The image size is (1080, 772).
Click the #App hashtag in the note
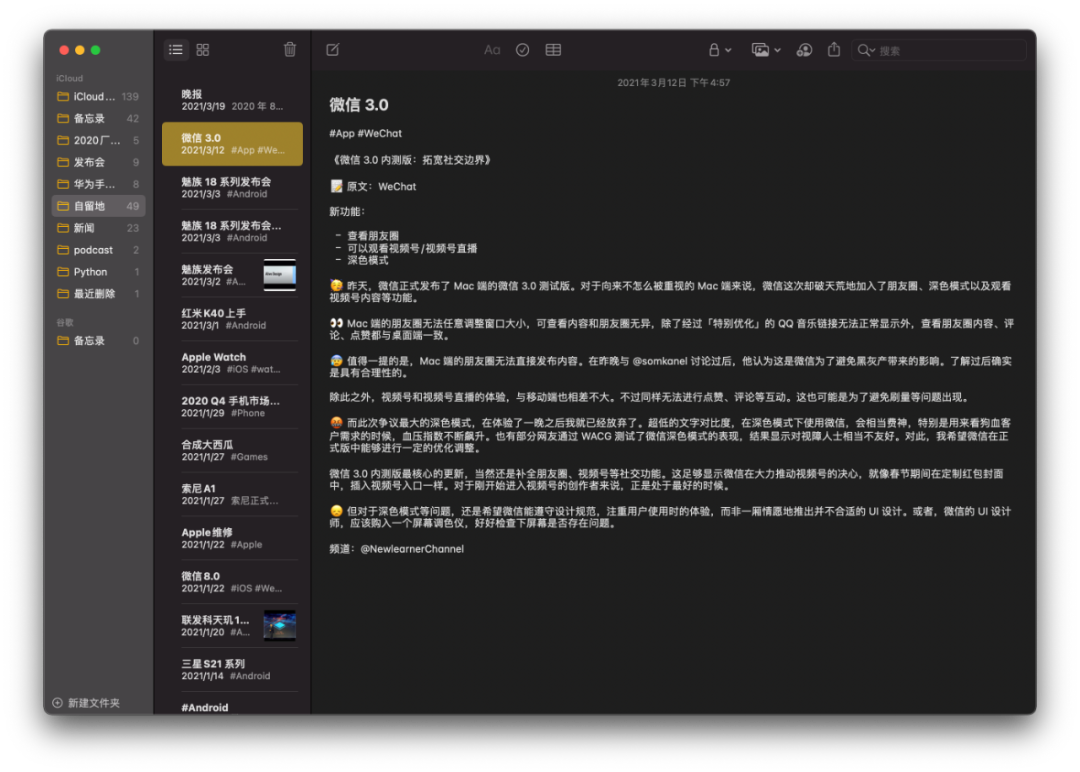tap(342, 134)
